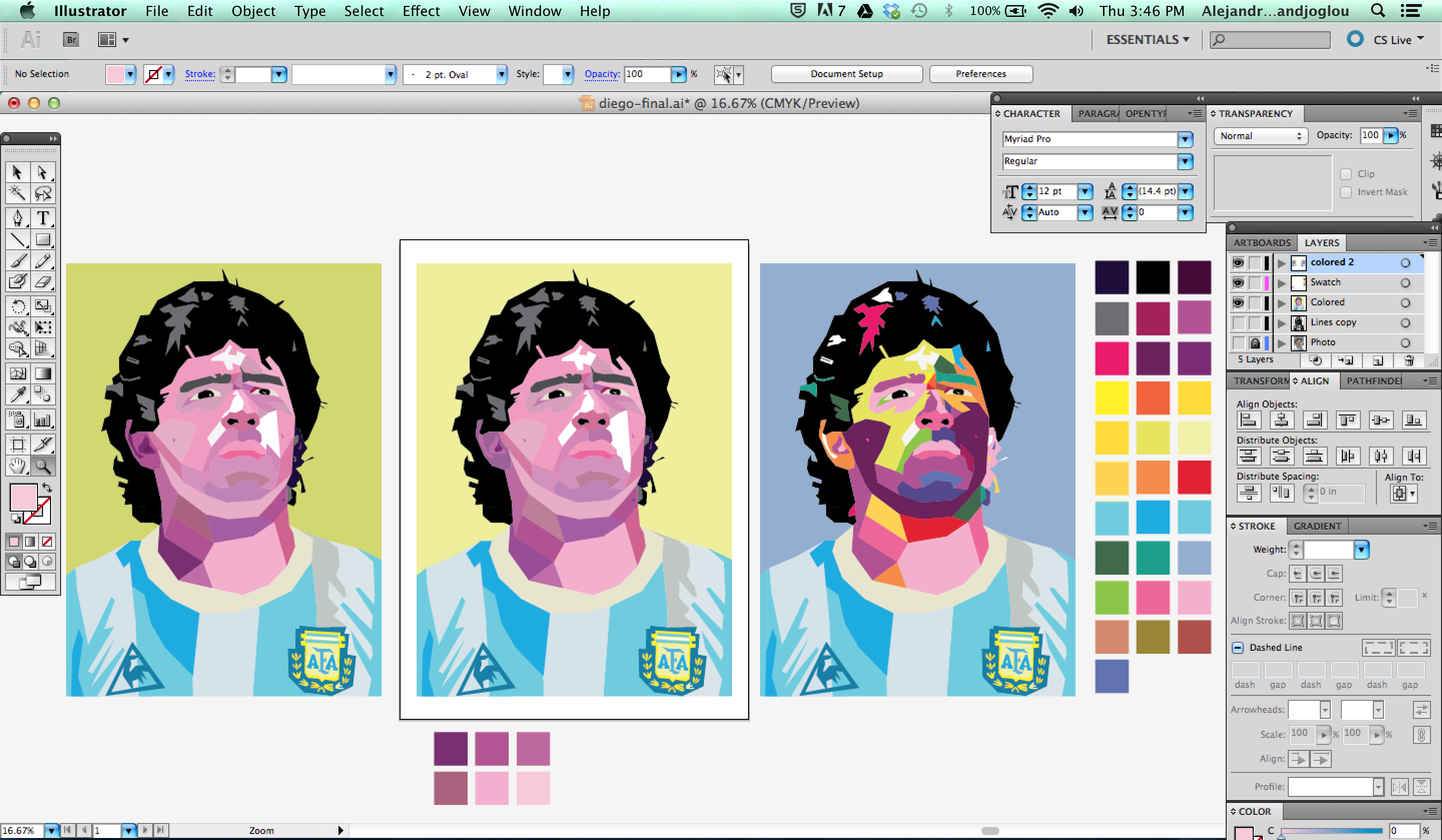Screen dimensions: 1442x840
Task: Click Vertical Align Bottom in Align panel
Action: click(x=1413, y=420)
